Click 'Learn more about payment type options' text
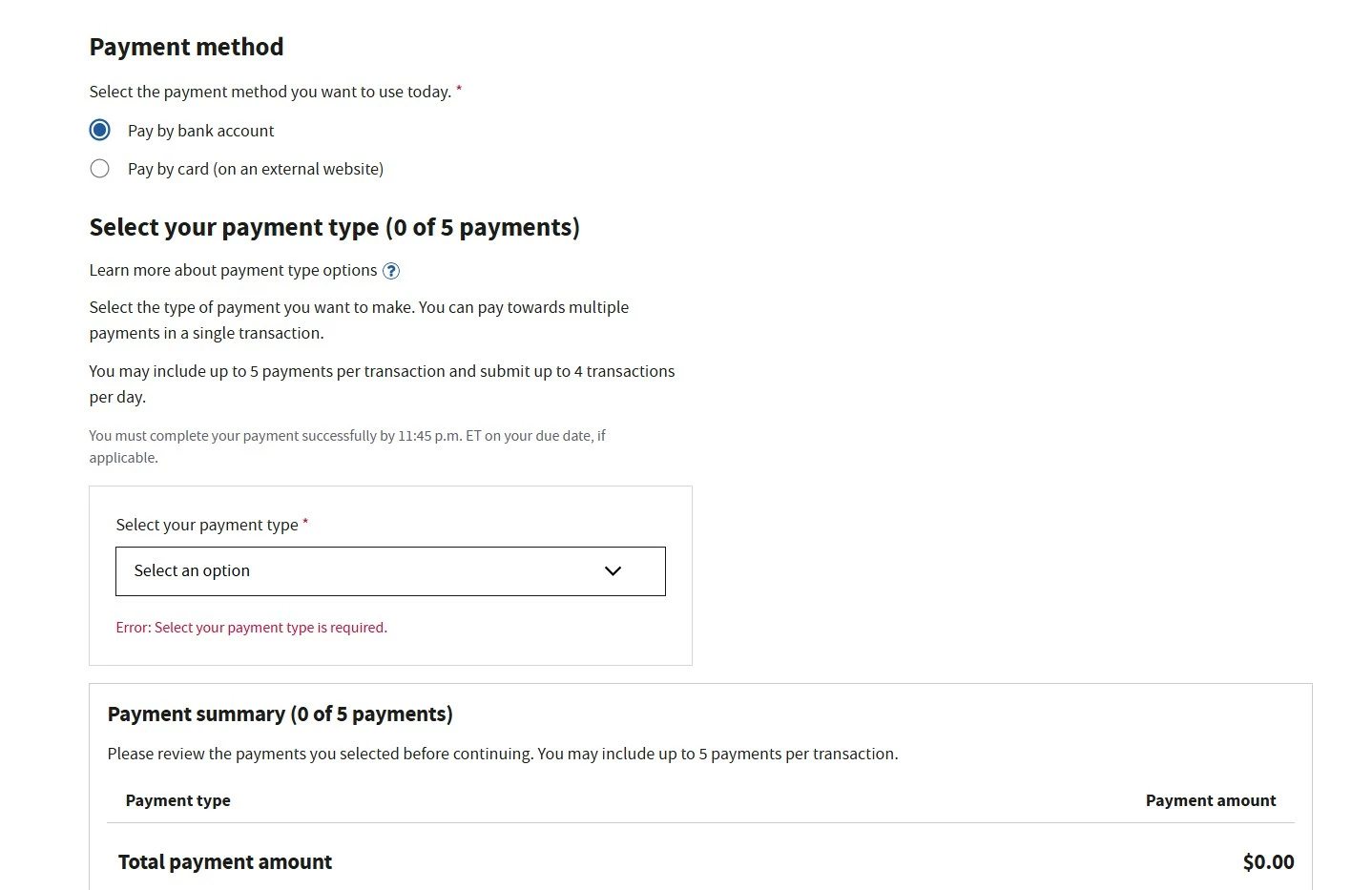 [x=233, y=270]
